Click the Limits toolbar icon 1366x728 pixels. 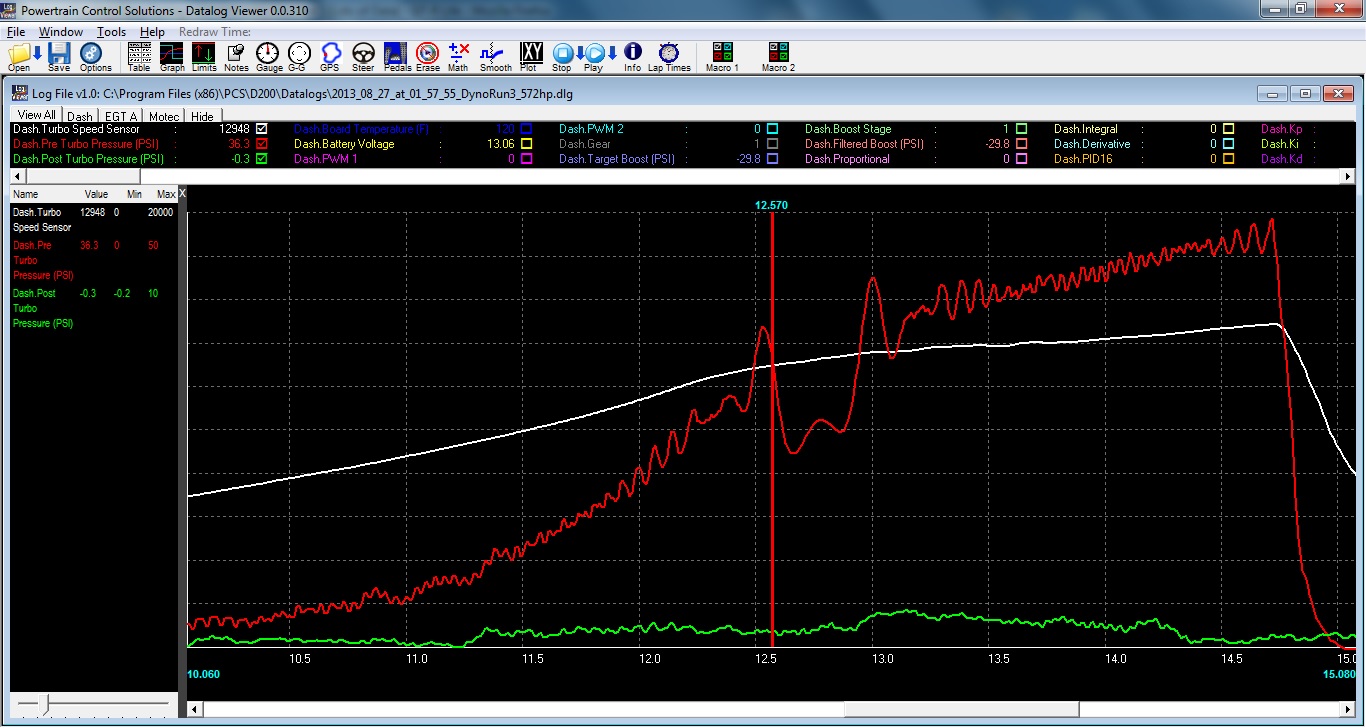[x=204, y=55]
